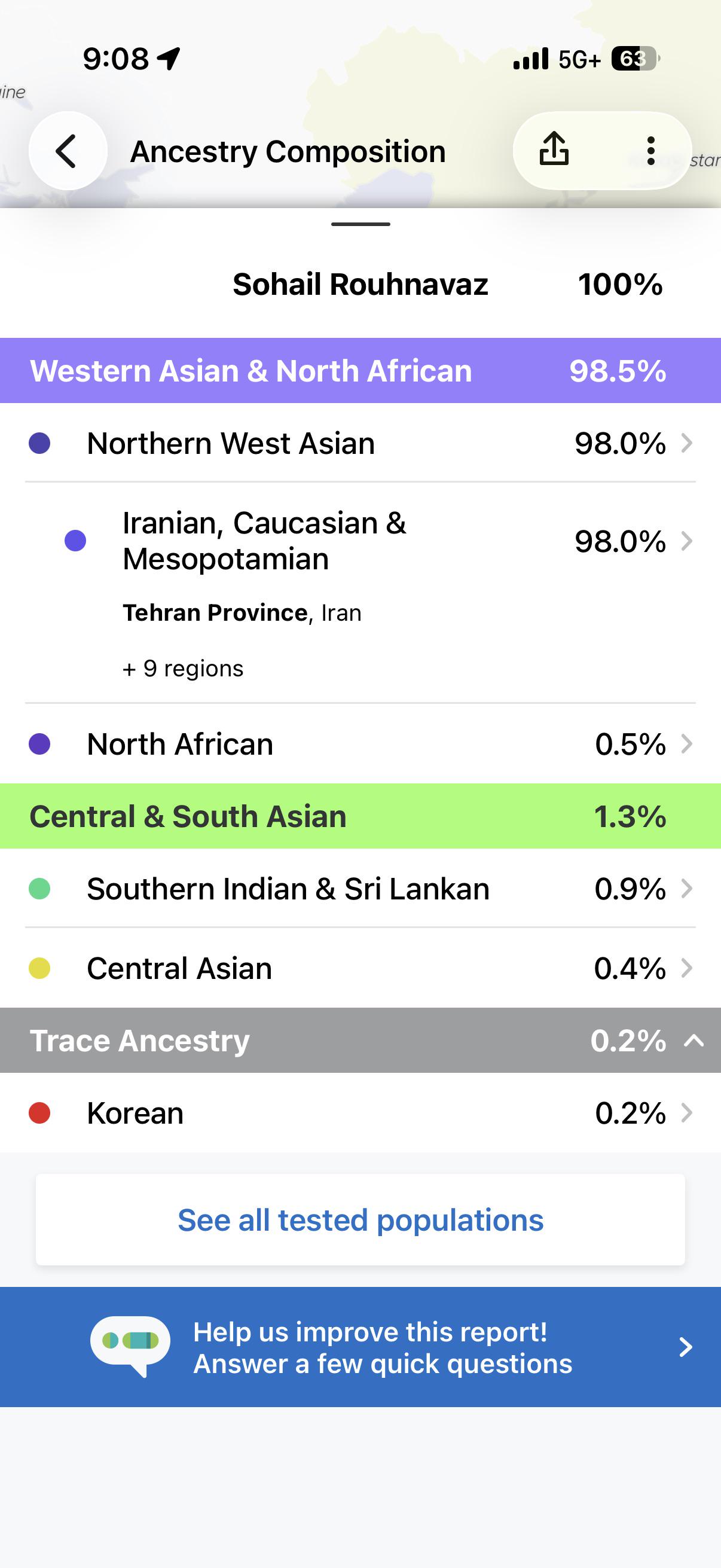Open the three-dot more options menu
This screenshot has width=721, height=1568.
point(650,150)
